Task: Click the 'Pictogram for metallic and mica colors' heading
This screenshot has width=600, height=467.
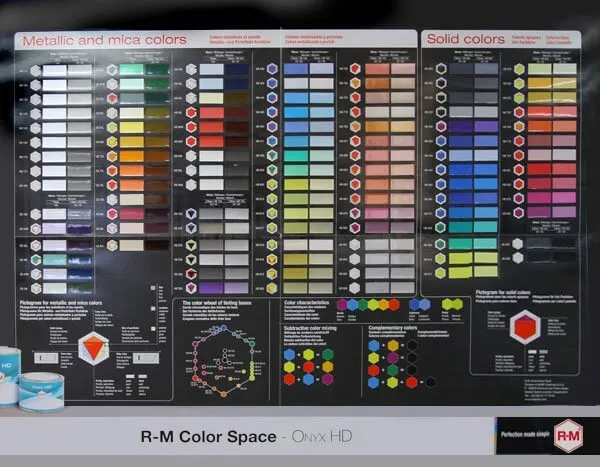Action: tap(61, 303)
